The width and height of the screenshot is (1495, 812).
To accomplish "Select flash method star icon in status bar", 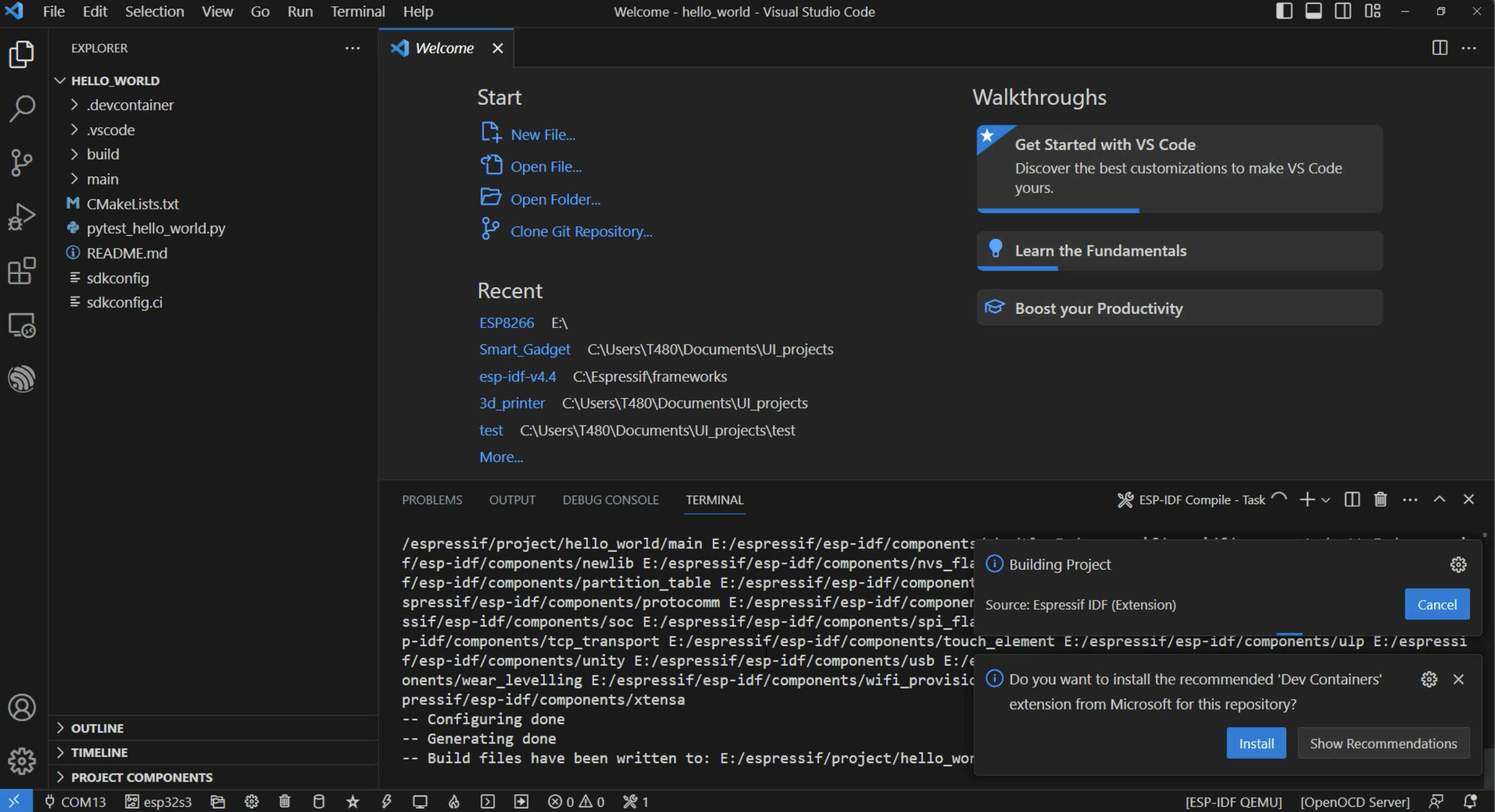I will (352, 801).
